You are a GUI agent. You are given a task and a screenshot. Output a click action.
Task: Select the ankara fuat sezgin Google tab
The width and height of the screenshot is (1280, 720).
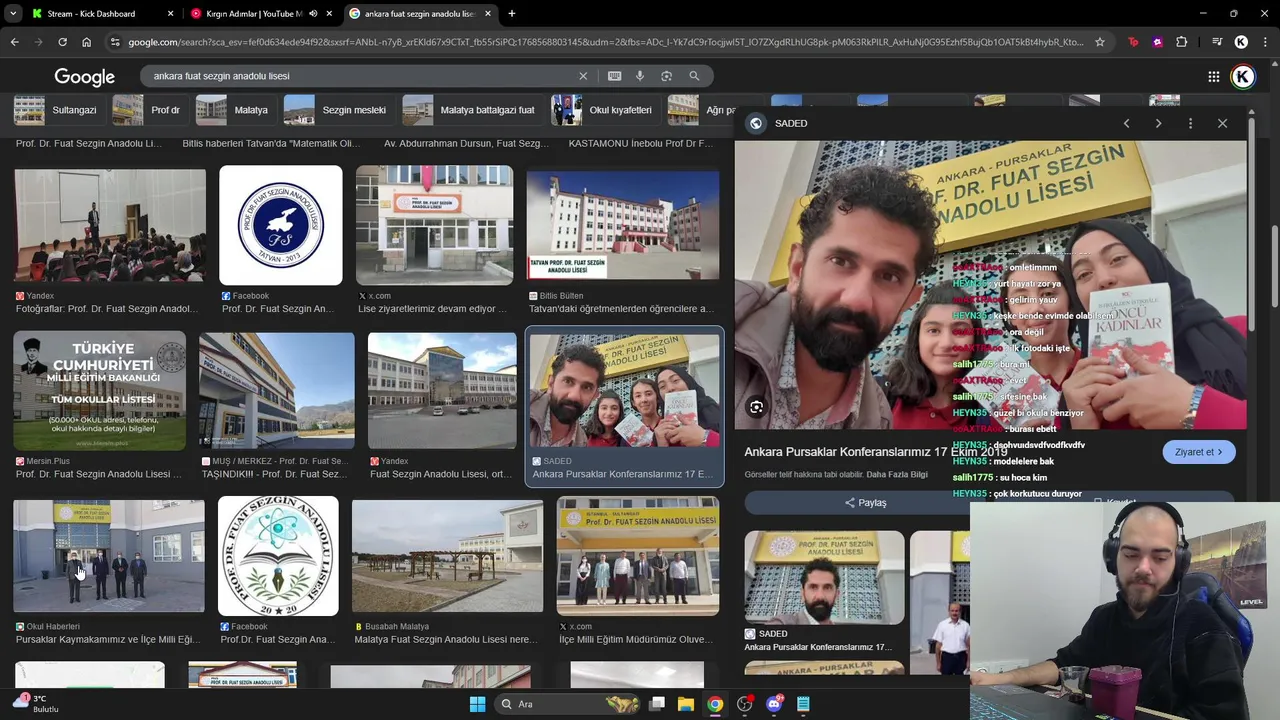(x=420, y=14)
